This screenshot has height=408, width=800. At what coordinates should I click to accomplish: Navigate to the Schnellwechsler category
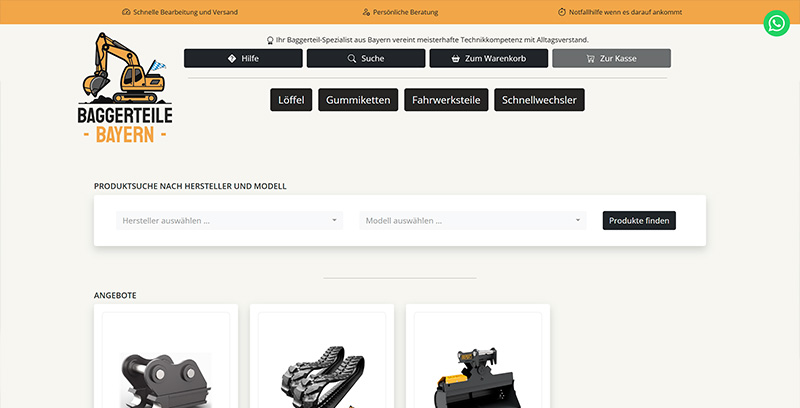(x=539, y=101)
